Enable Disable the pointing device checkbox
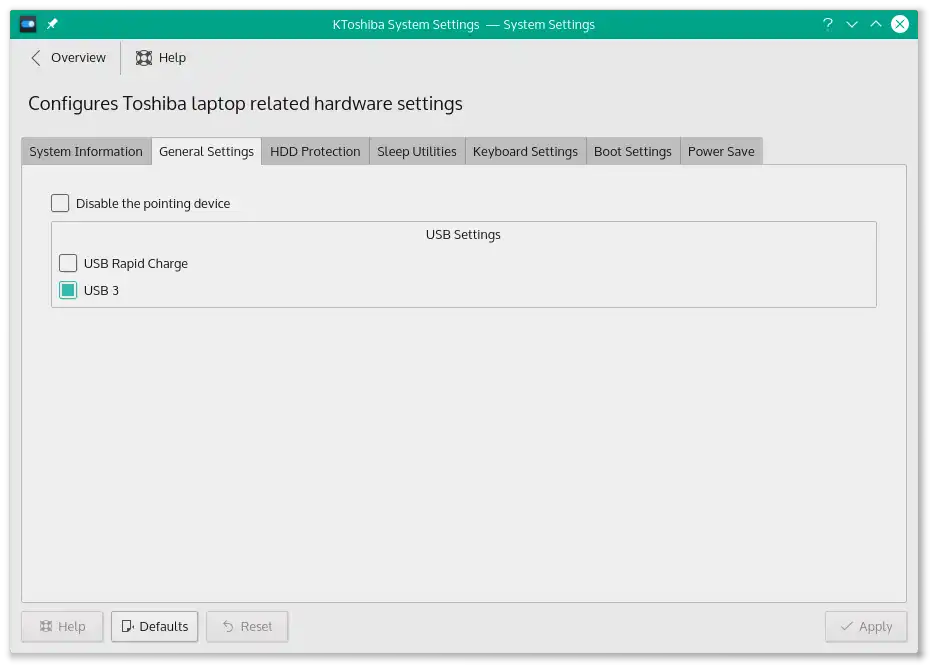This screenshot has width=934, height=669. 60,203
